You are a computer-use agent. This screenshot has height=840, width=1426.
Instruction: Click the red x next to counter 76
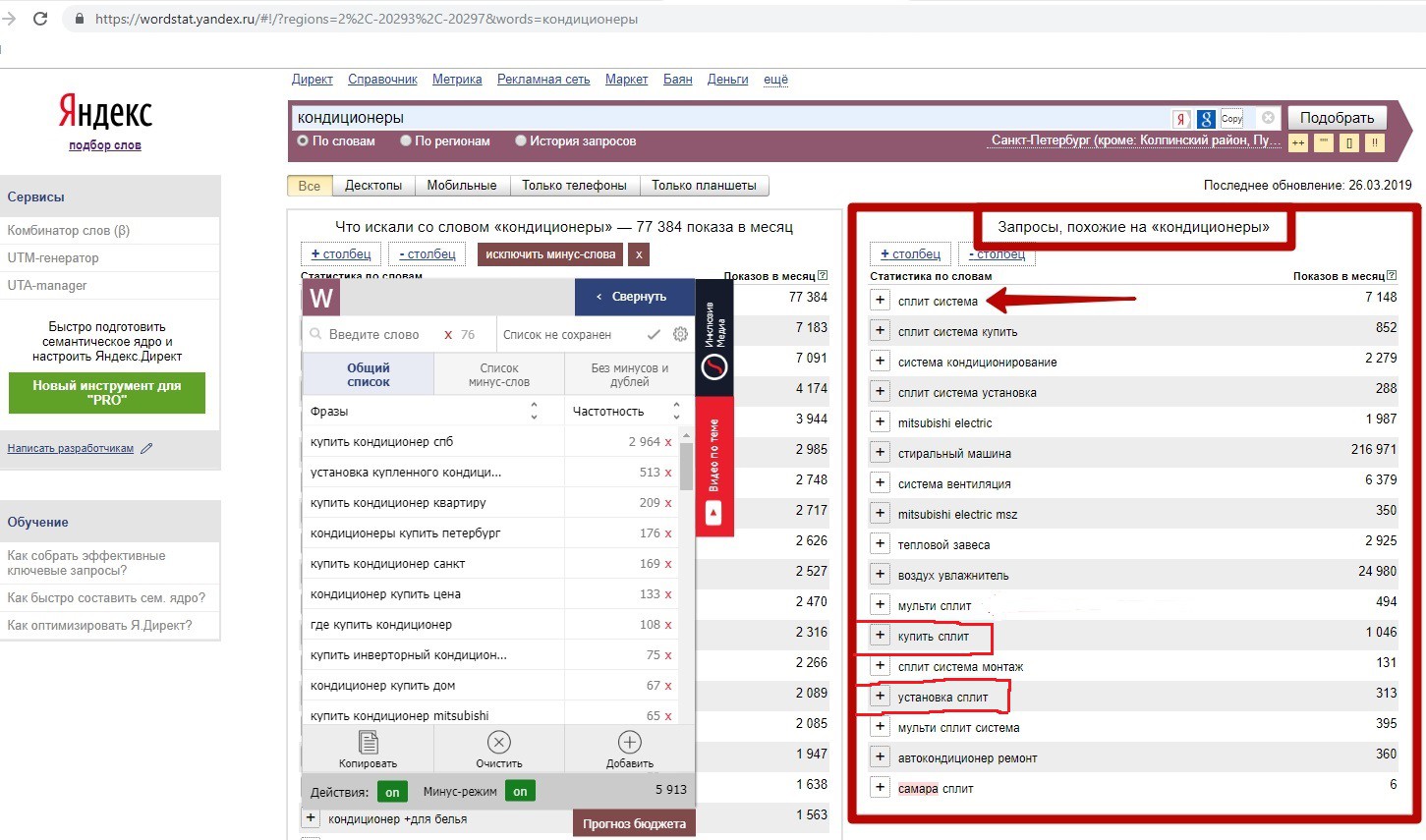448,335
